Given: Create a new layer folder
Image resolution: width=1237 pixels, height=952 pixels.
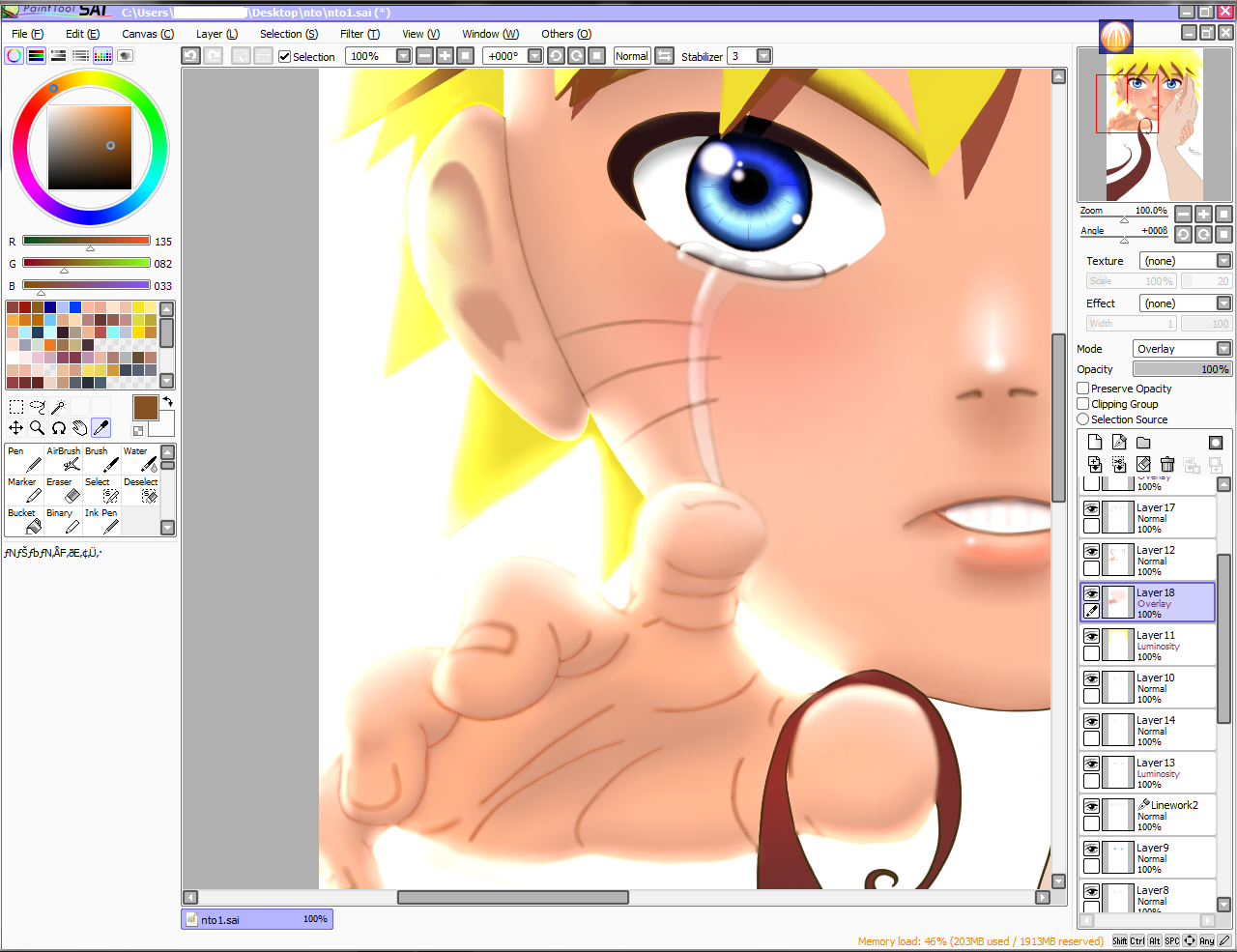Looking at the screenshot, I should (1143, 442).
